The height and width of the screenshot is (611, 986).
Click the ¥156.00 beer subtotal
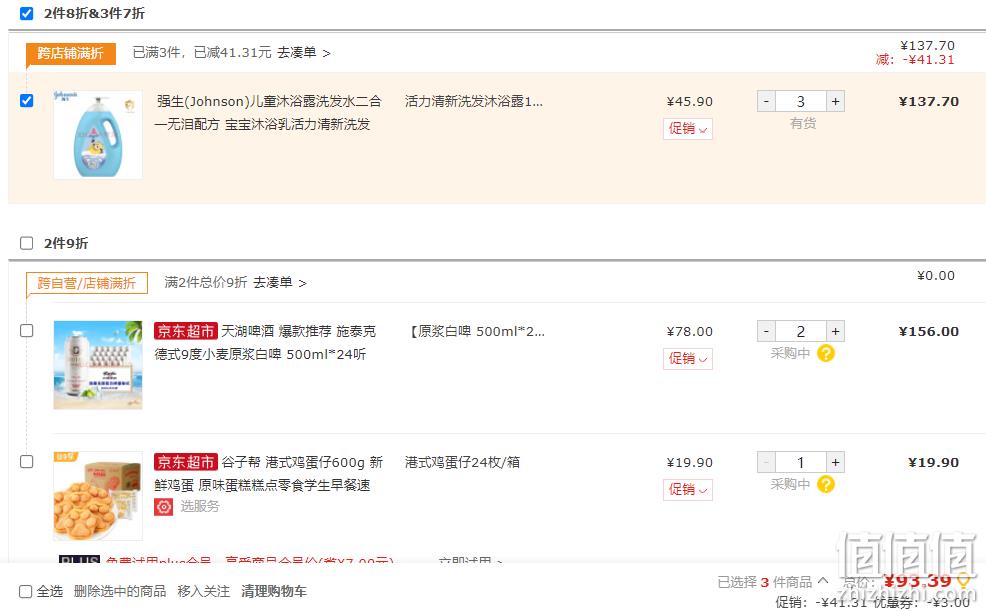pos(929,331)
